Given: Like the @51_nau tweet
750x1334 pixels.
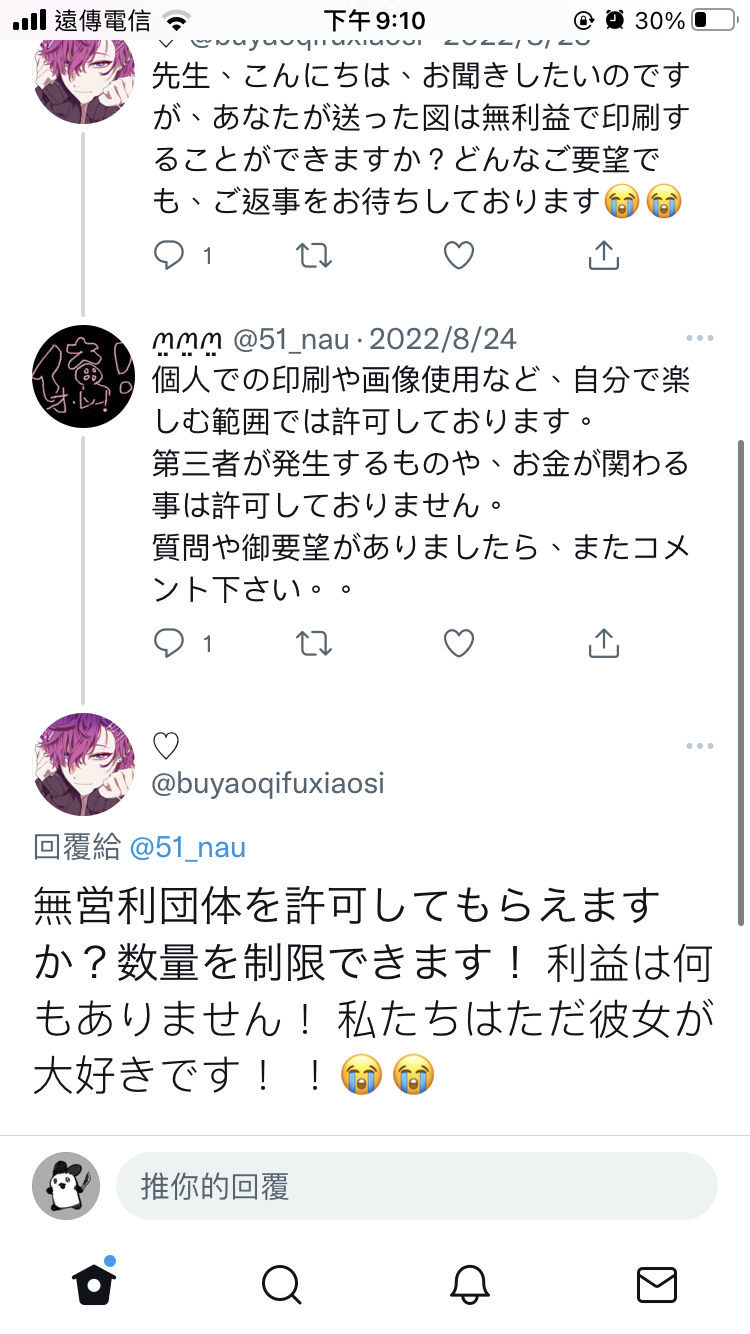Looking at the screenshot, I should click(458, 644).
